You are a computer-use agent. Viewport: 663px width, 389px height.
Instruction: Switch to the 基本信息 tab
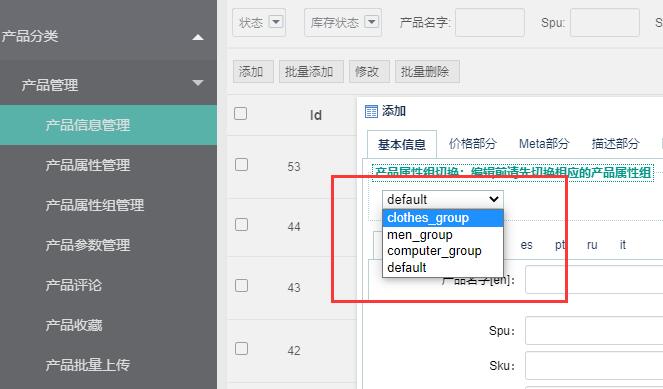402,144
